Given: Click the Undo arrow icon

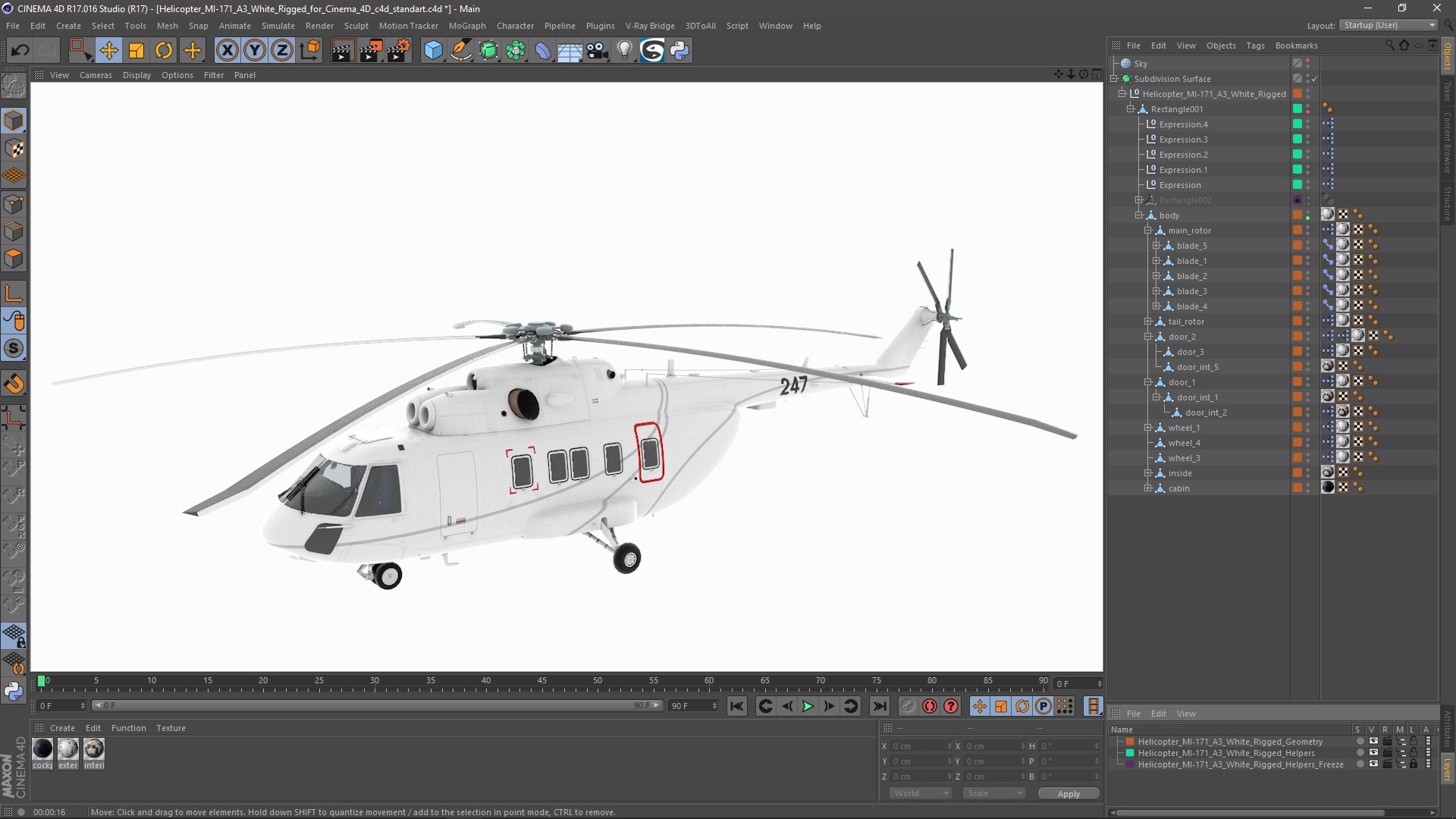Looking at the screenshot, I should pyautogui.click(x=20, y=51).
